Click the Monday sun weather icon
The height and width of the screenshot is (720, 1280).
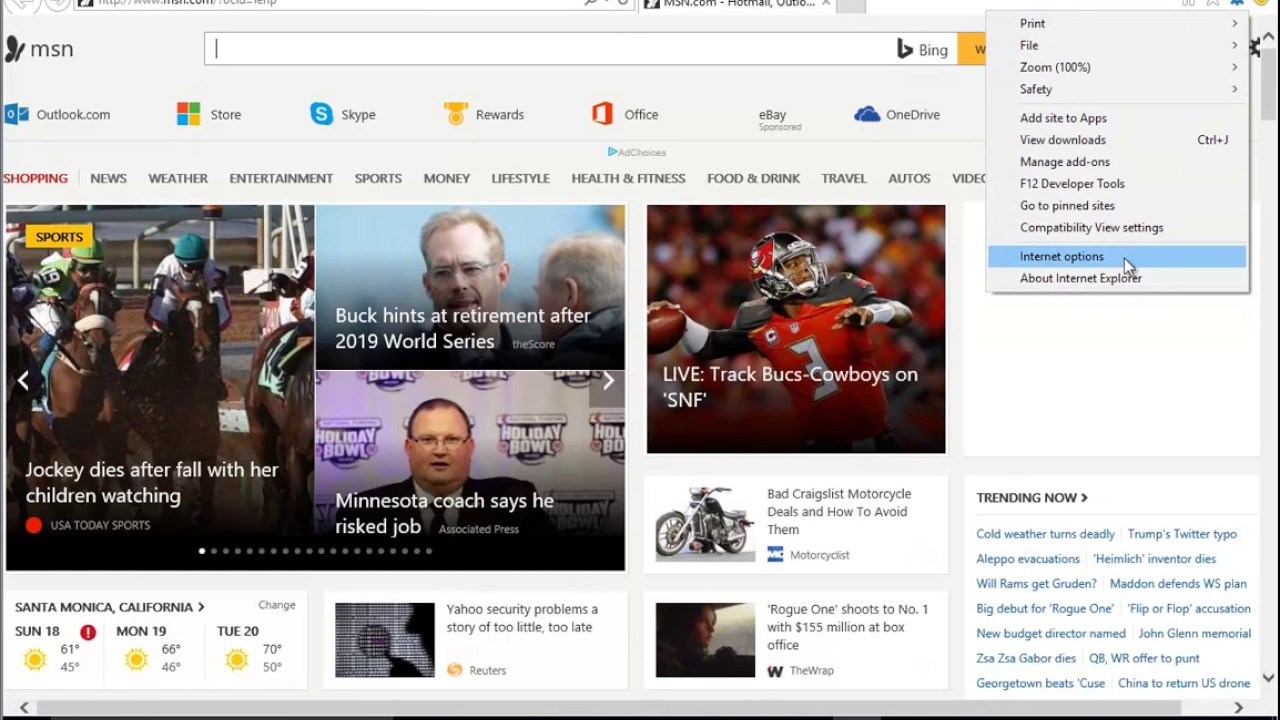click(136, 659)
